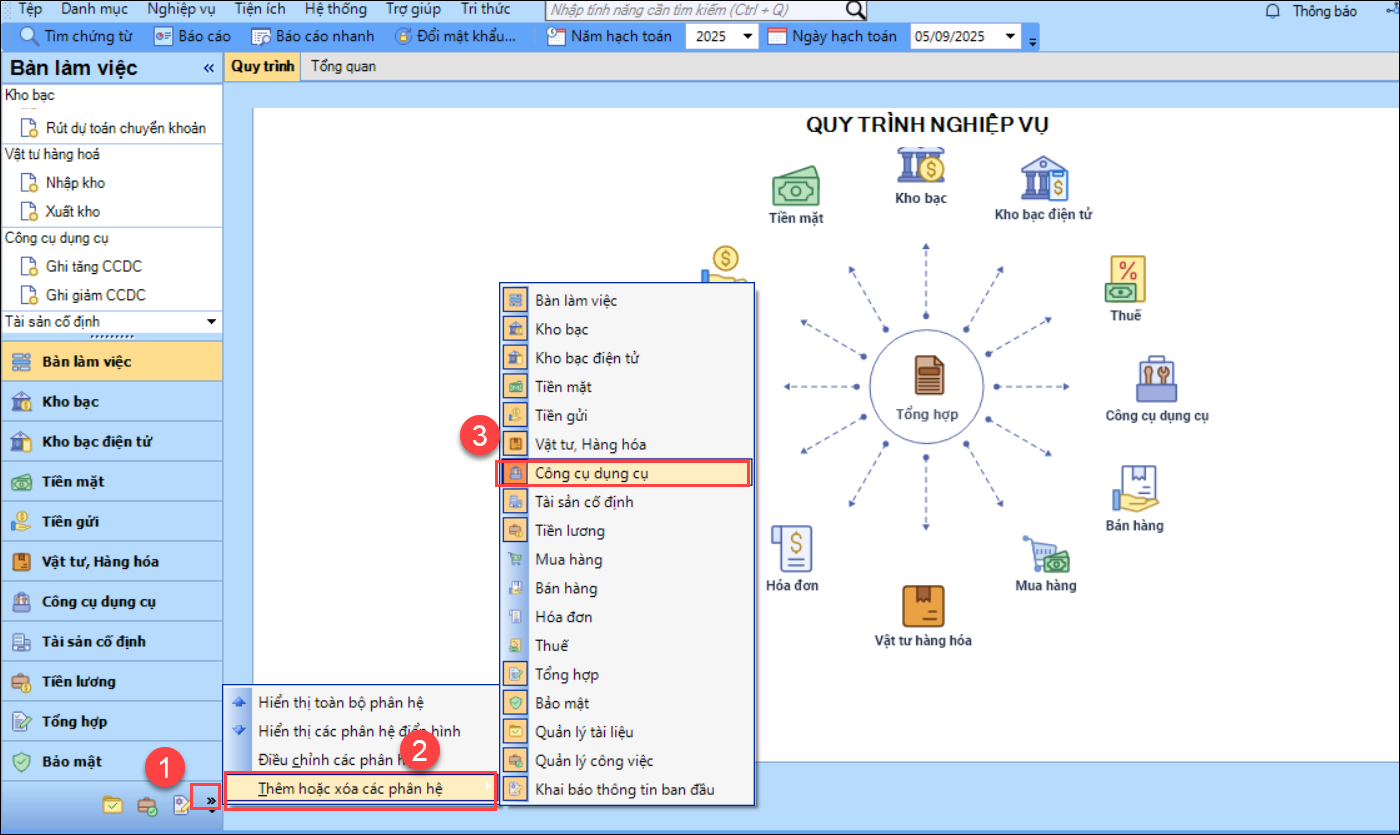Screen dimensions: 1400x835
Task: Open Vật tư hàng hóa diagram icon
Action: pyautogui.click(x=922, y=606)
